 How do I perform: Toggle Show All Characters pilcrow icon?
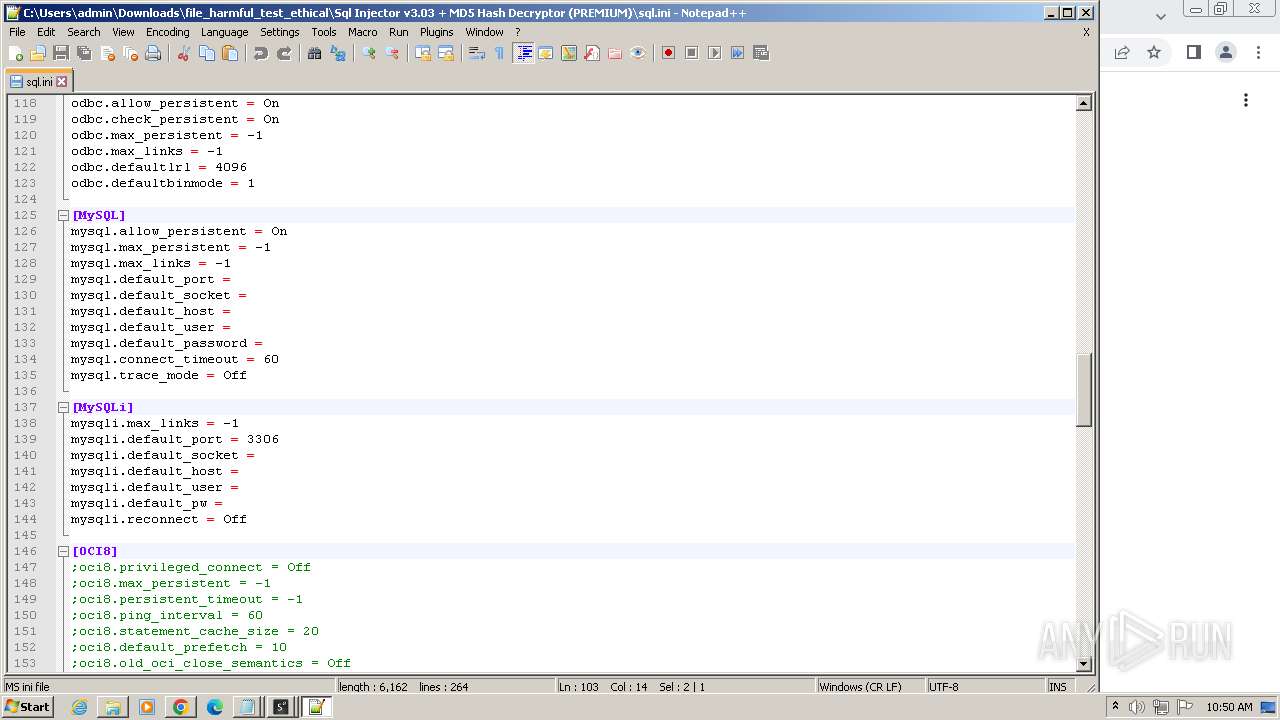[x=500, y=53]
